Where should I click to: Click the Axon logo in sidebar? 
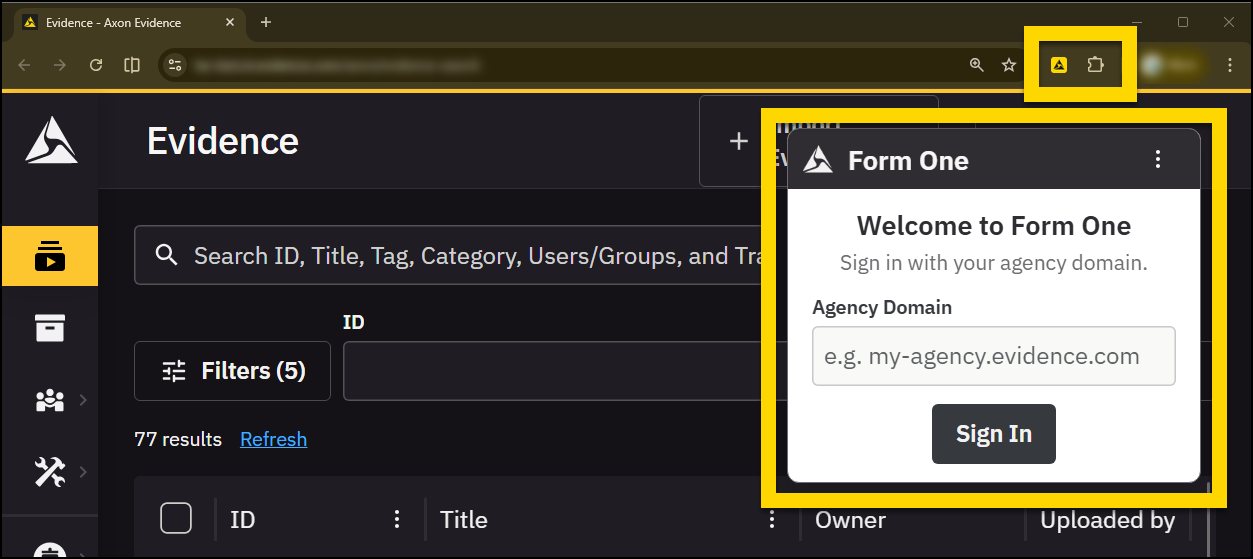[51, 140]
